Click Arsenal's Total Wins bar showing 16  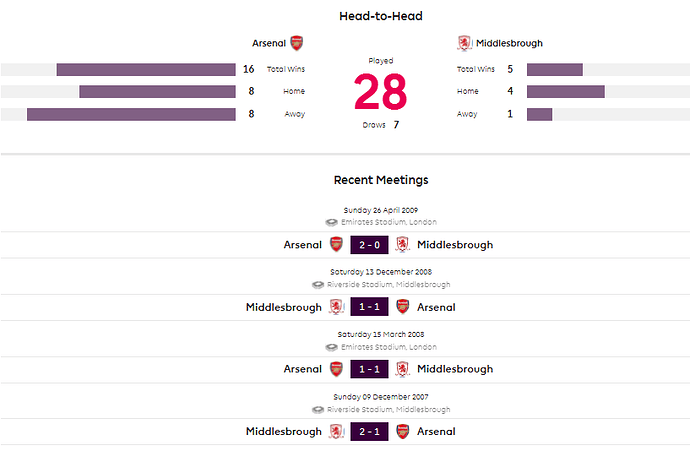[146, 70]
